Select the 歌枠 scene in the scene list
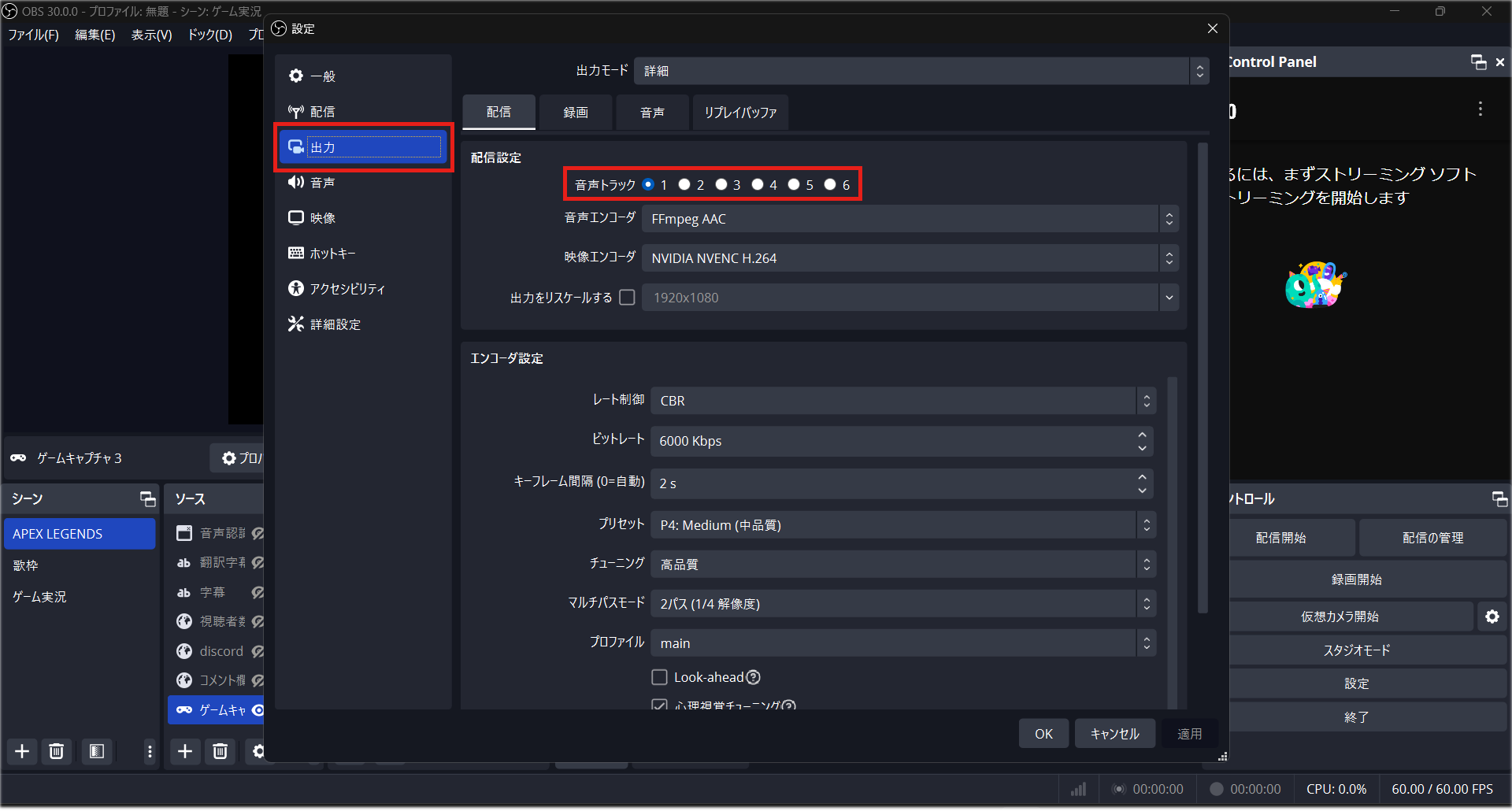 [x=26, y=565]
